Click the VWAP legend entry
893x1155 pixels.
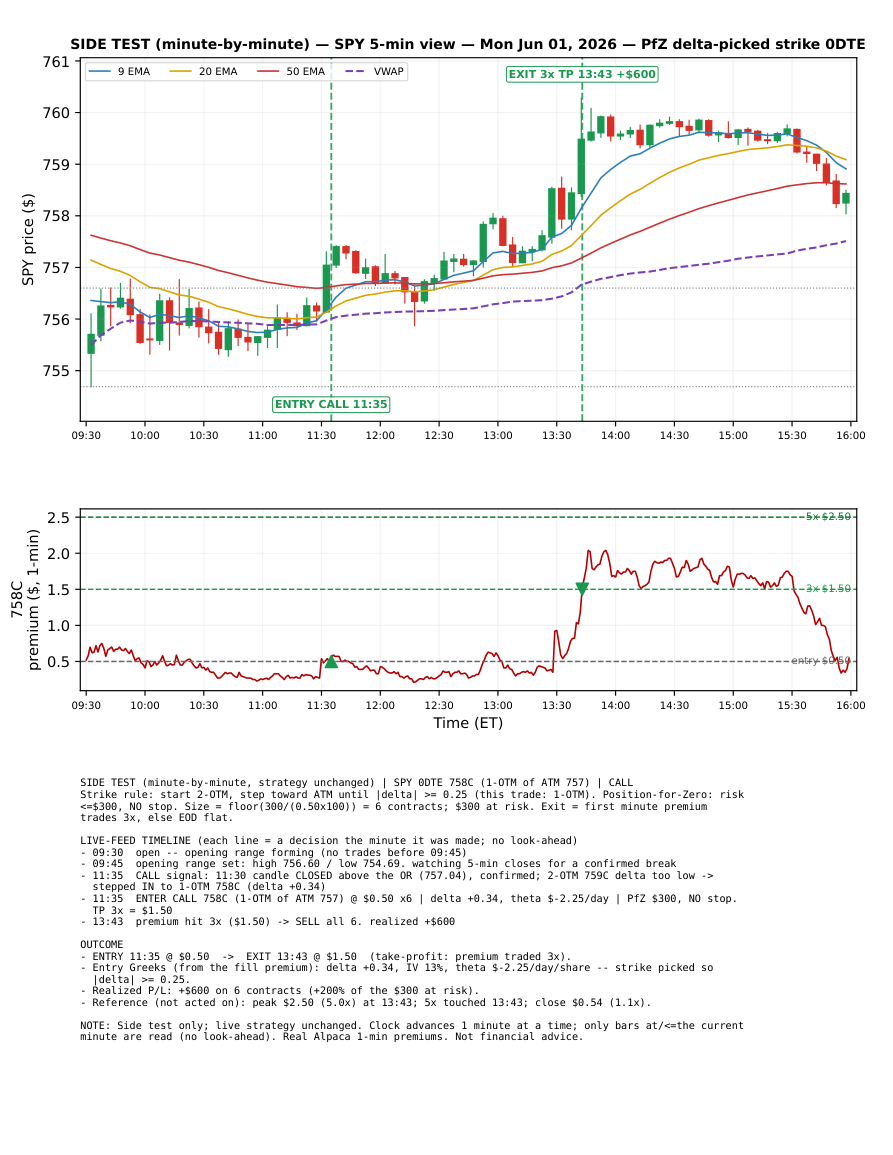coord(375,71)
